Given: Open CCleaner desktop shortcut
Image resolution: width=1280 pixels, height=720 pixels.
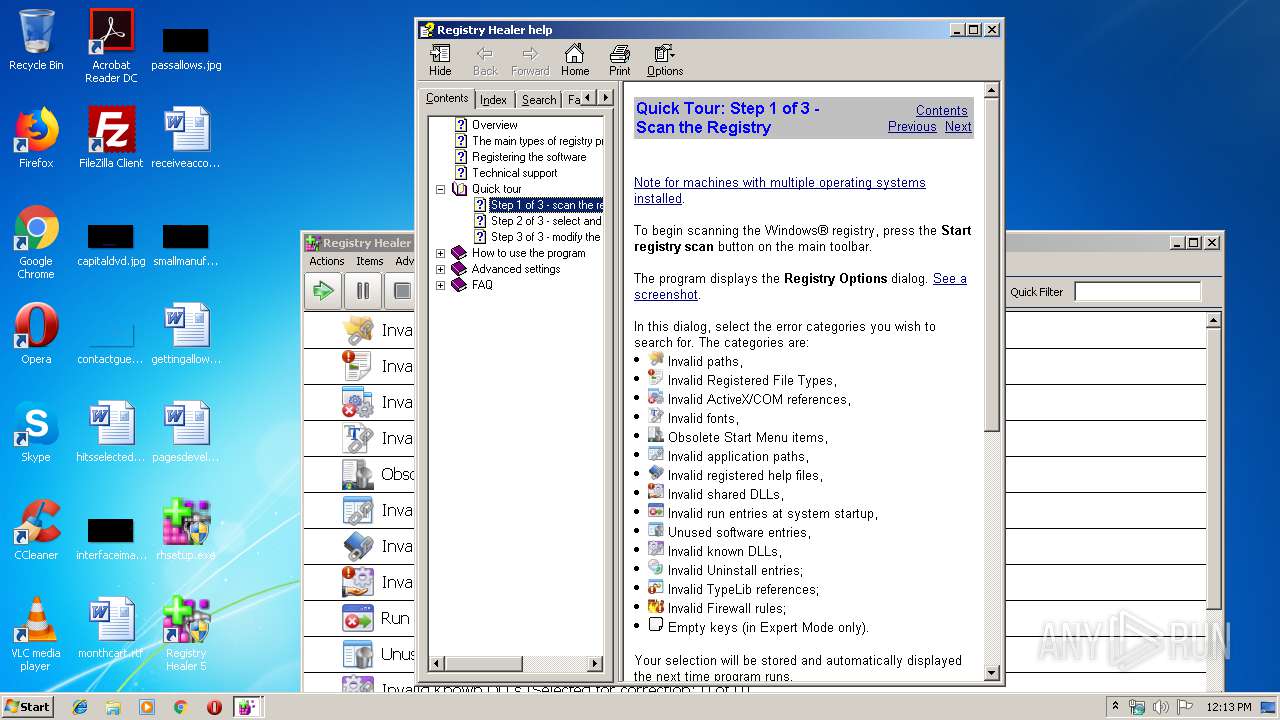Looking at the screenshot, I should [x=36, y=530].
